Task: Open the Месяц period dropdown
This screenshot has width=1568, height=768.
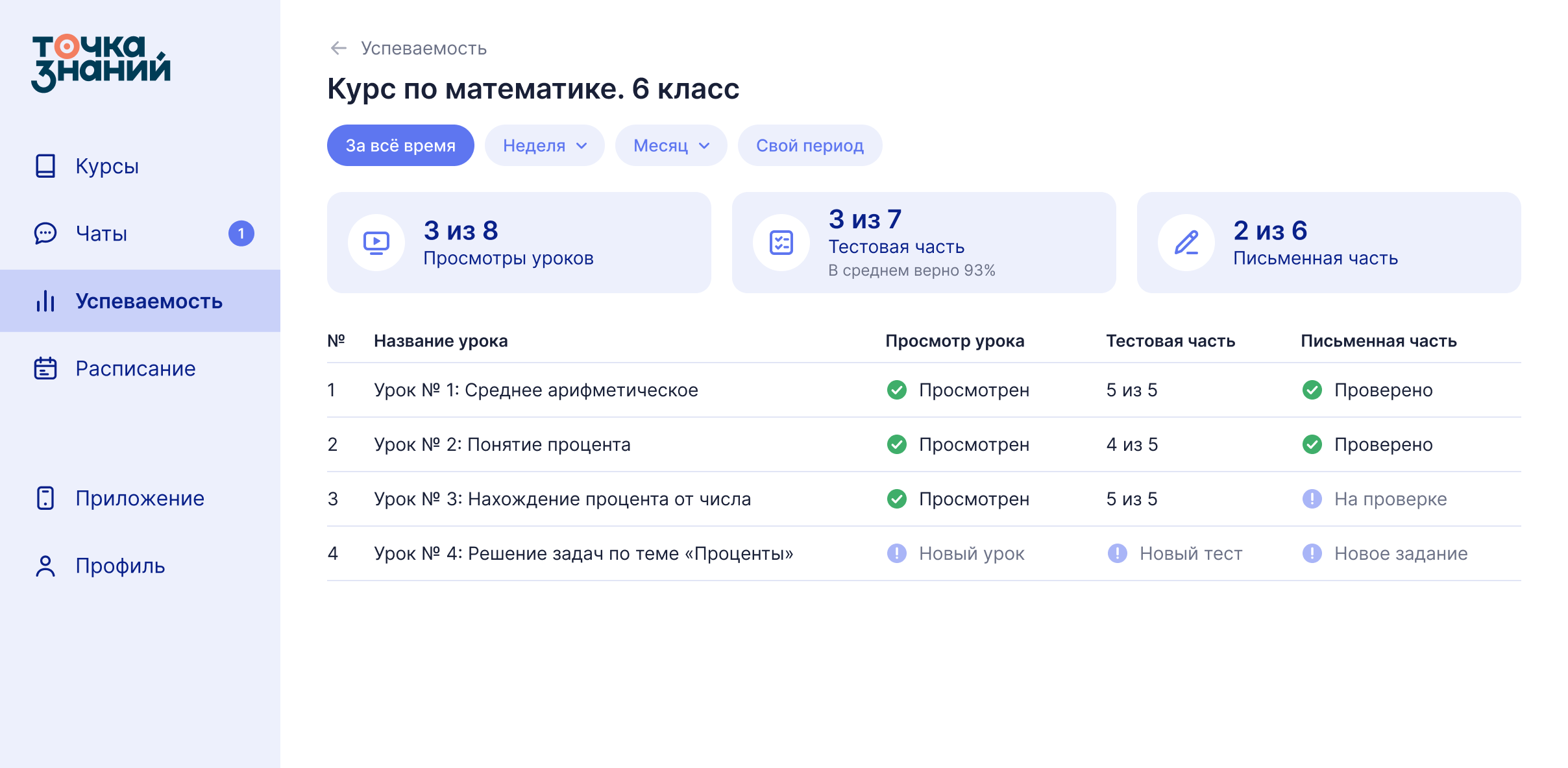Action: pyautogui.click(x=671, y=145)
